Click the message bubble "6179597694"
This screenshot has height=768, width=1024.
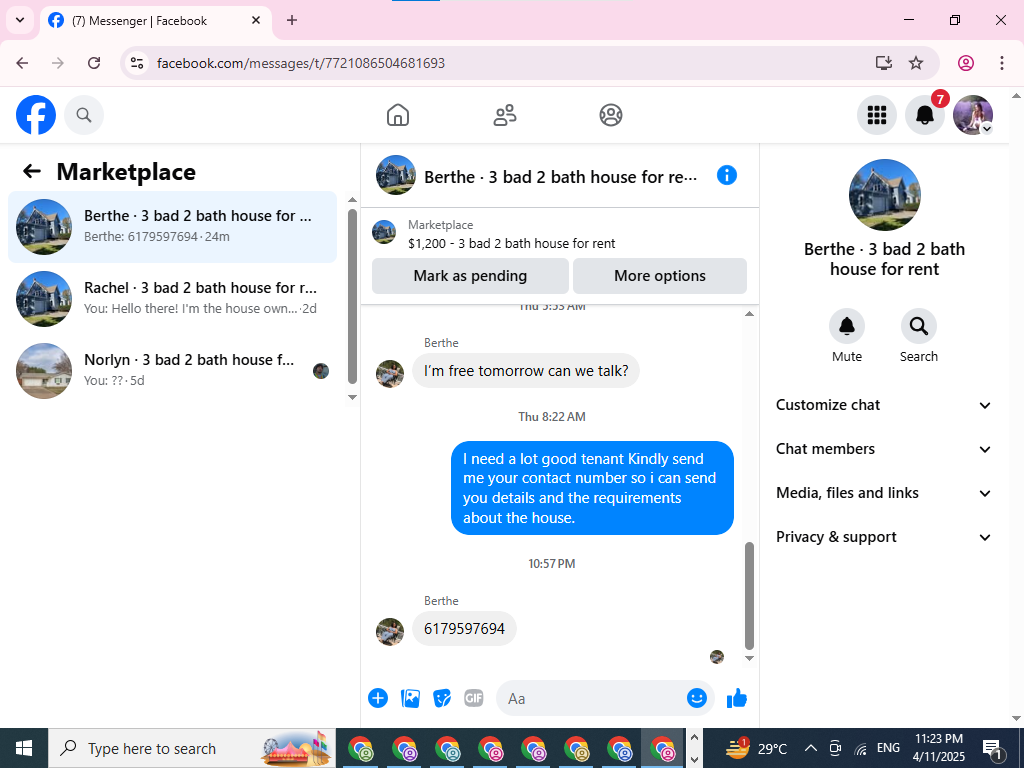click(x=464, y=629)
